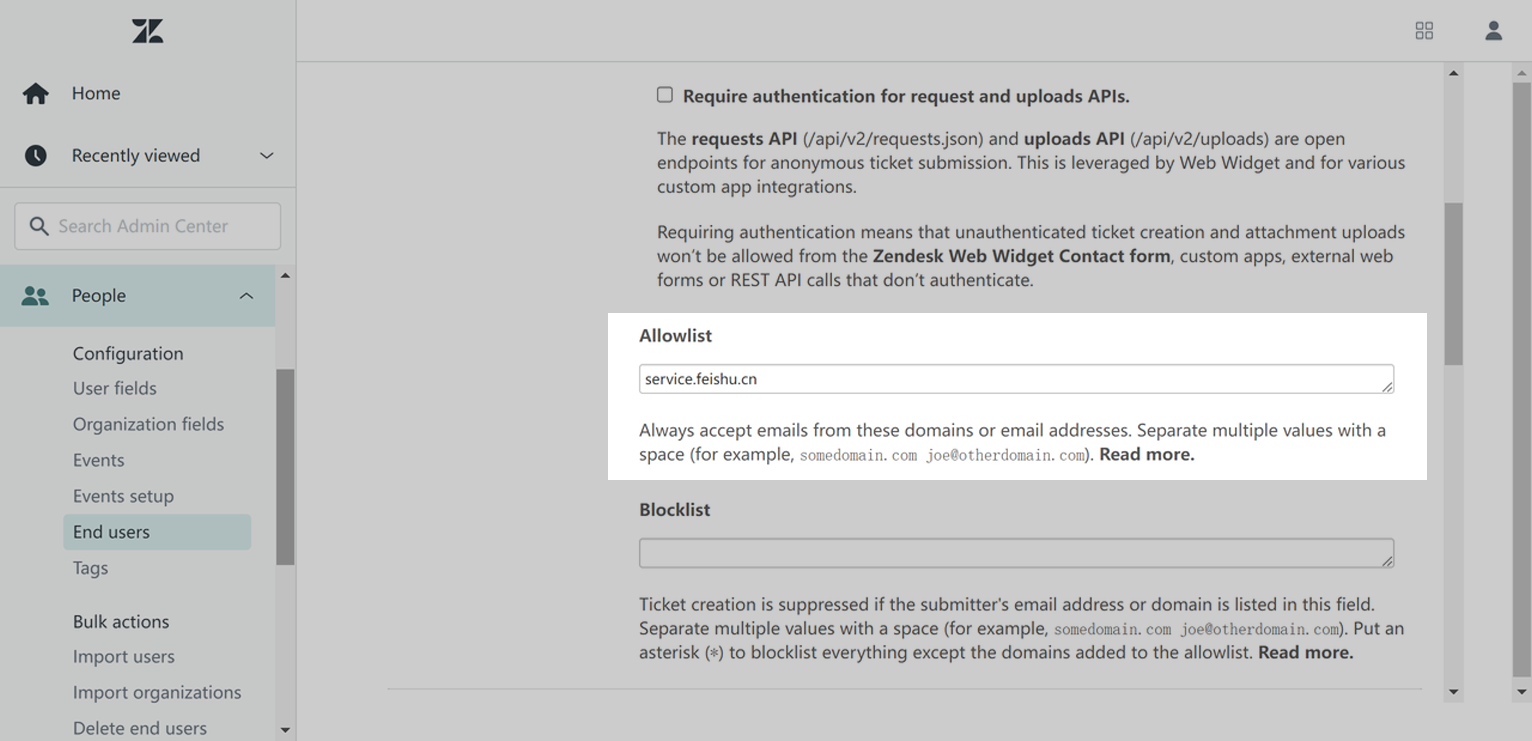Expand the Recently viewed section
Image resolution: width=1532 pixels, height=741 pixels.
click(266, 155)
